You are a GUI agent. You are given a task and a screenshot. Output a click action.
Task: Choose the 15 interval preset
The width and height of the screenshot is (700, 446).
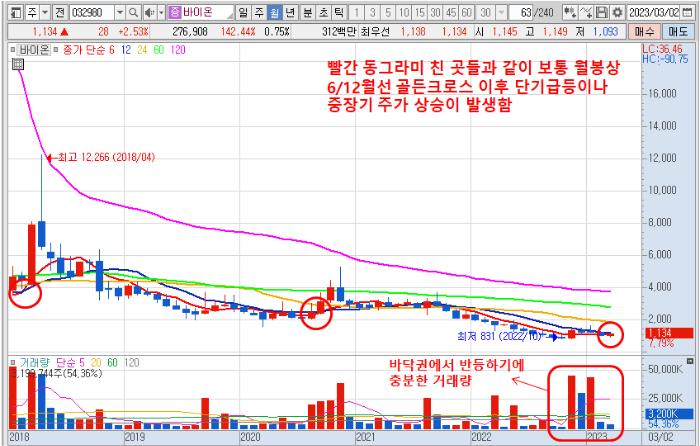click(x=420, y=13)
